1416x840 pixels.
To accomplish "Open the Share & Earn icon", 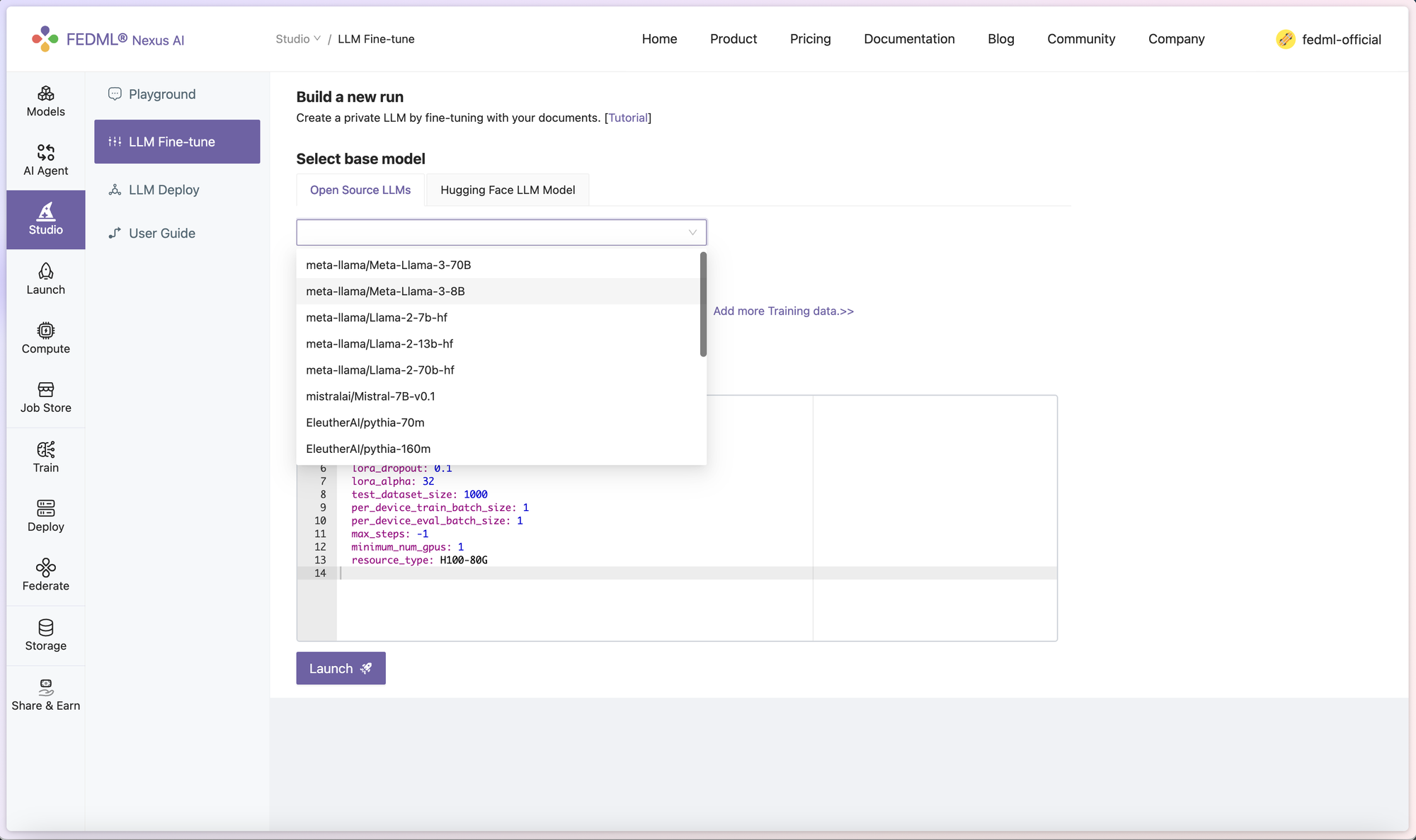I will pyautogui.click(x=45, y=694).
